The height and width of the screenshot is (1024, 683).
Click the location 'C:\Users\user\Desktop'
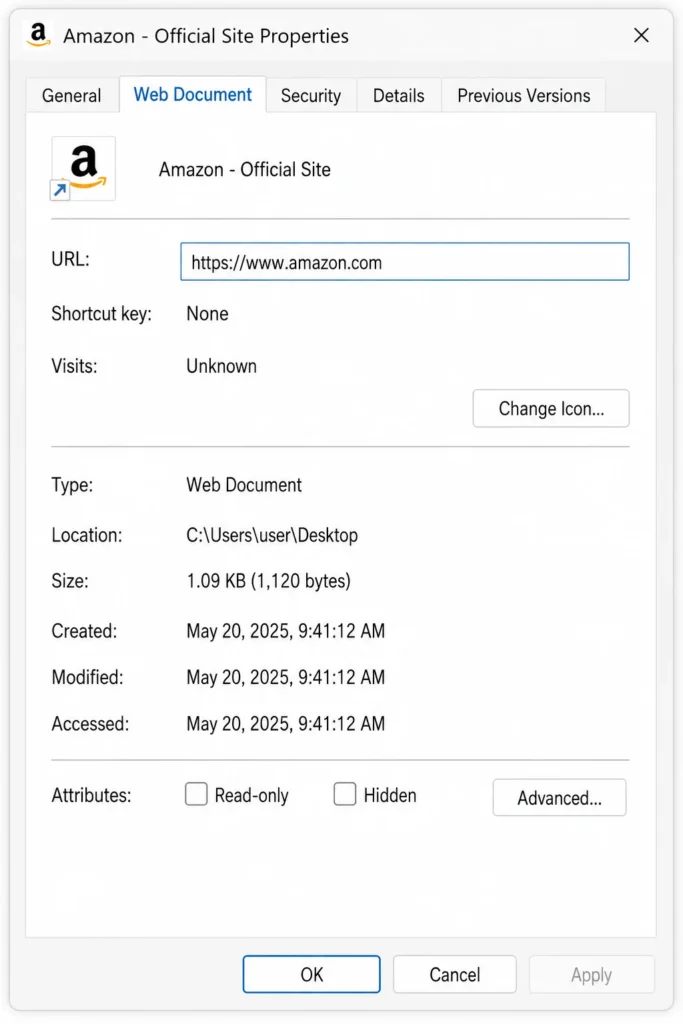272,536
